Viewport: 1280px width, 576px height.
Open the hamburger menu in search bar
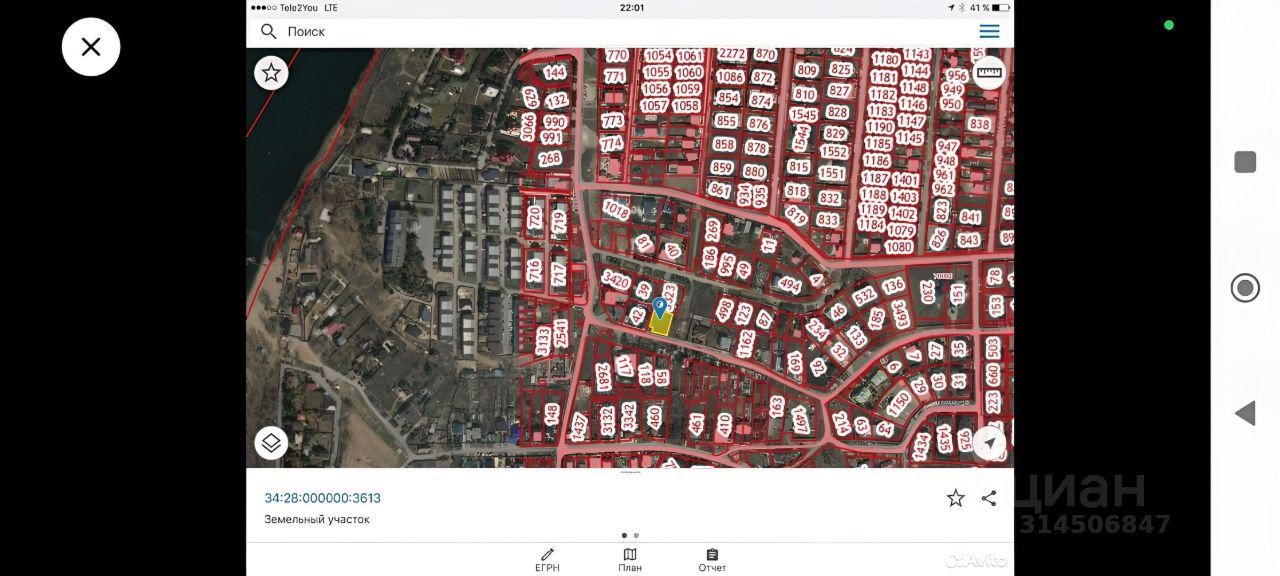[x=989, y=32]
